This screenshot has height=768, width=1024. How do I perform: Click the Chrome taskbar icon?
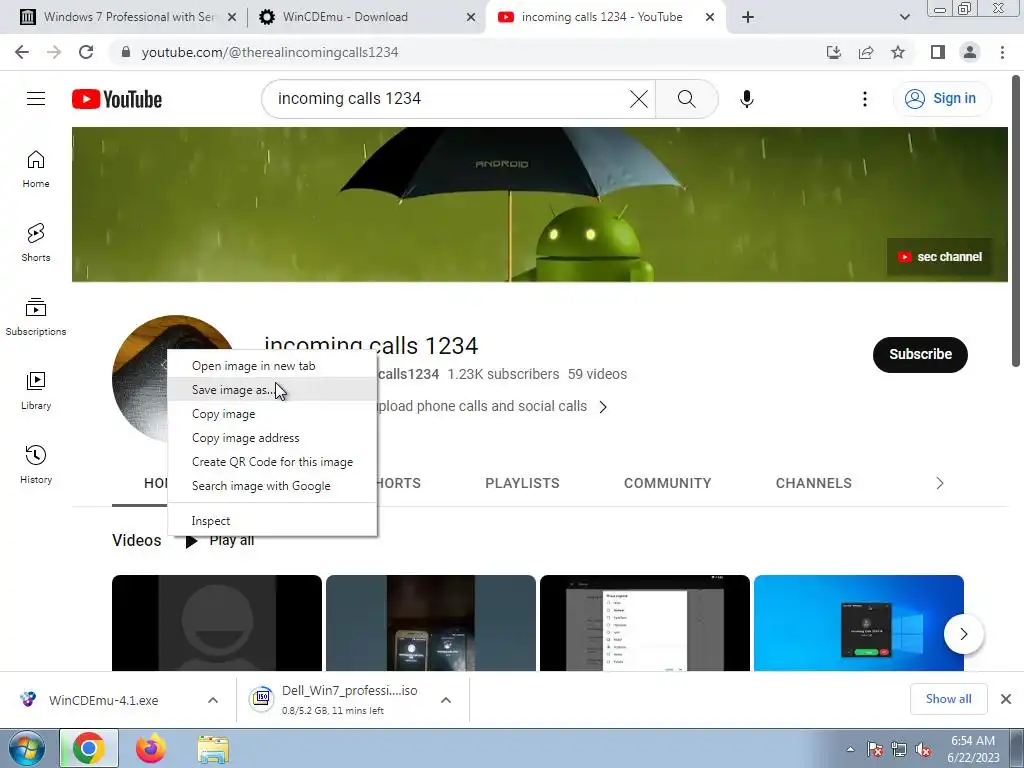tap(89, 748)
